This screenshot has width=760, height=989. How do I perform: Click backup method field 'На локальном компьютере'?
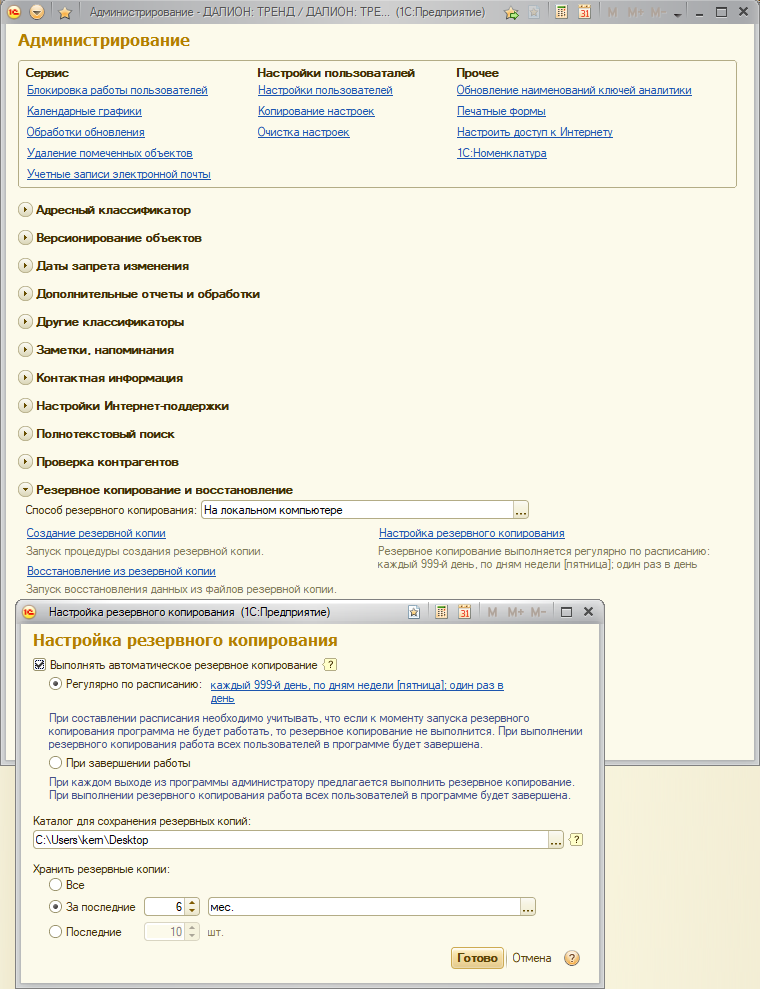358,510
